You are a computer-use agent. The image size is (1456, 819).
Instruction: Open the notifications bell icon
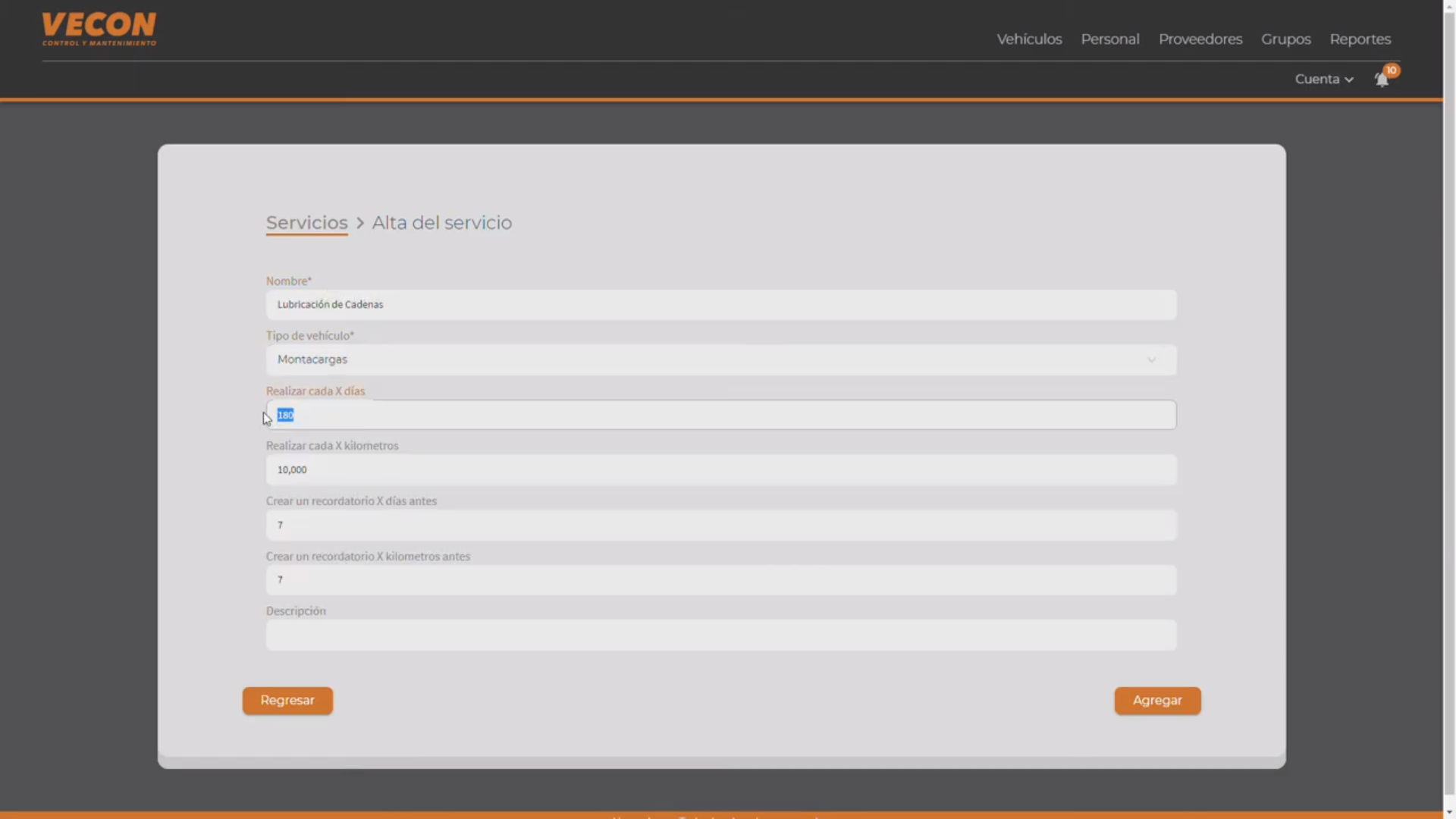pos(1382,80)
